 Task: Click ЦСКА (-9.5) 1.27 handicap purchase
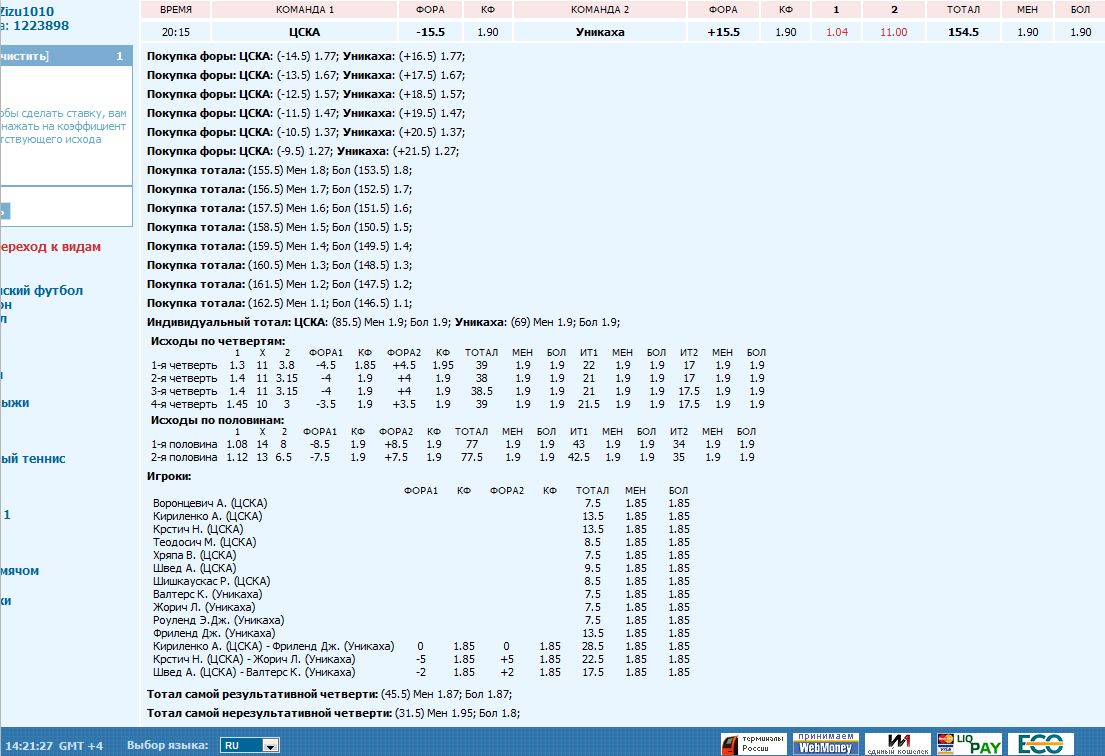(x=303, y=151)
